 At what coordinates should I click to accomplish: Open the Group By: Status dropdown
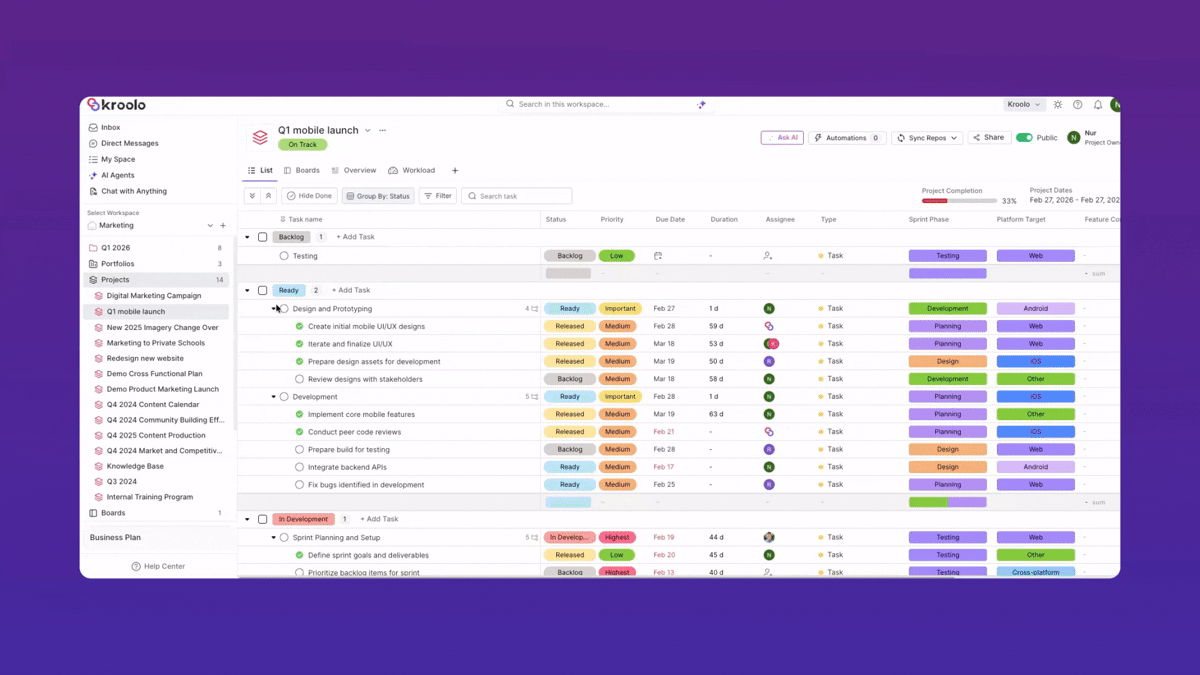pyautogui.click(x=377, y=195)
